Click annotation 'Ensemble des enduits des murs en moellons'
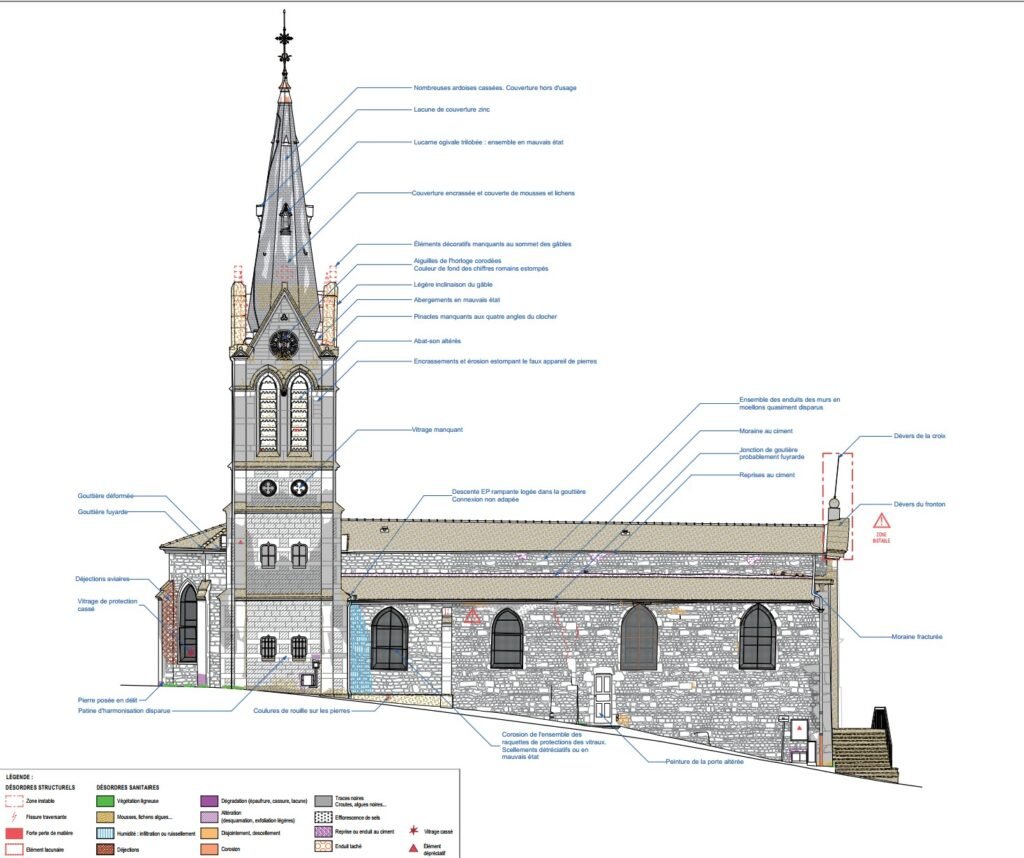The width and height of the screenshot is (1024, 858). point(790,404)
